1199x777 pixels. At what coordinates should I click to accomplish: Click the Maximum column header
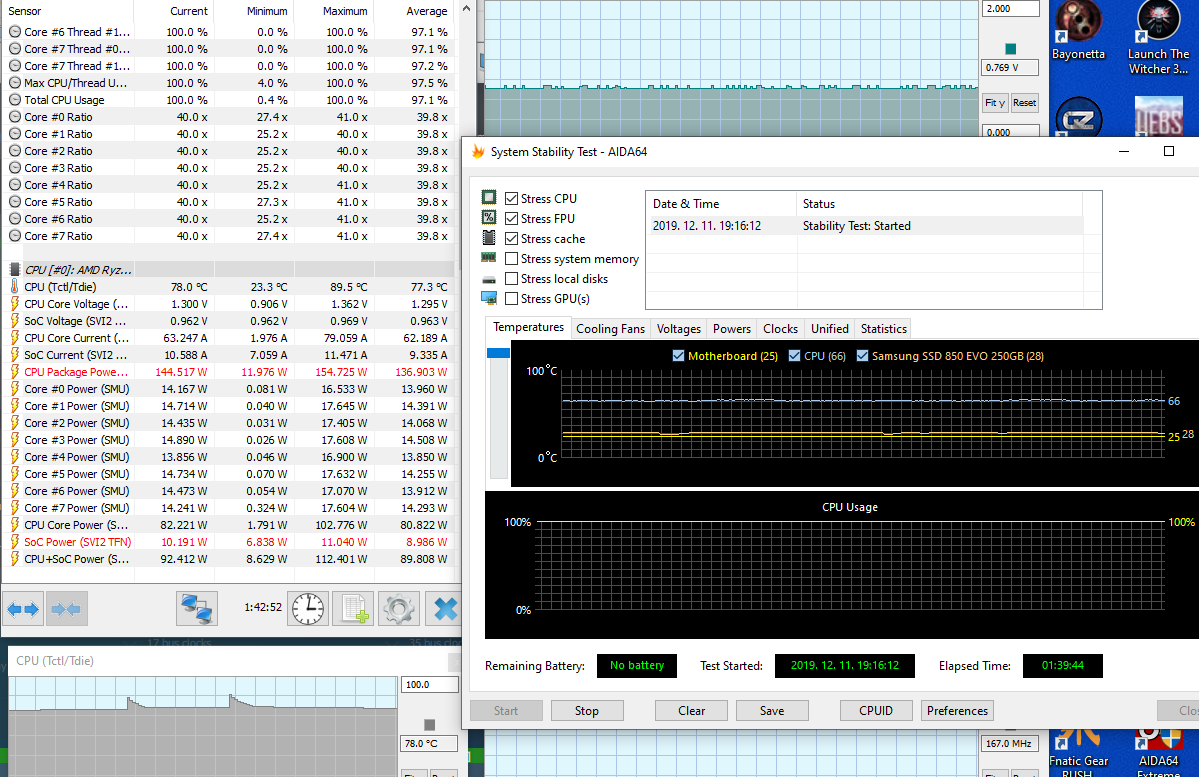[333, 11]
